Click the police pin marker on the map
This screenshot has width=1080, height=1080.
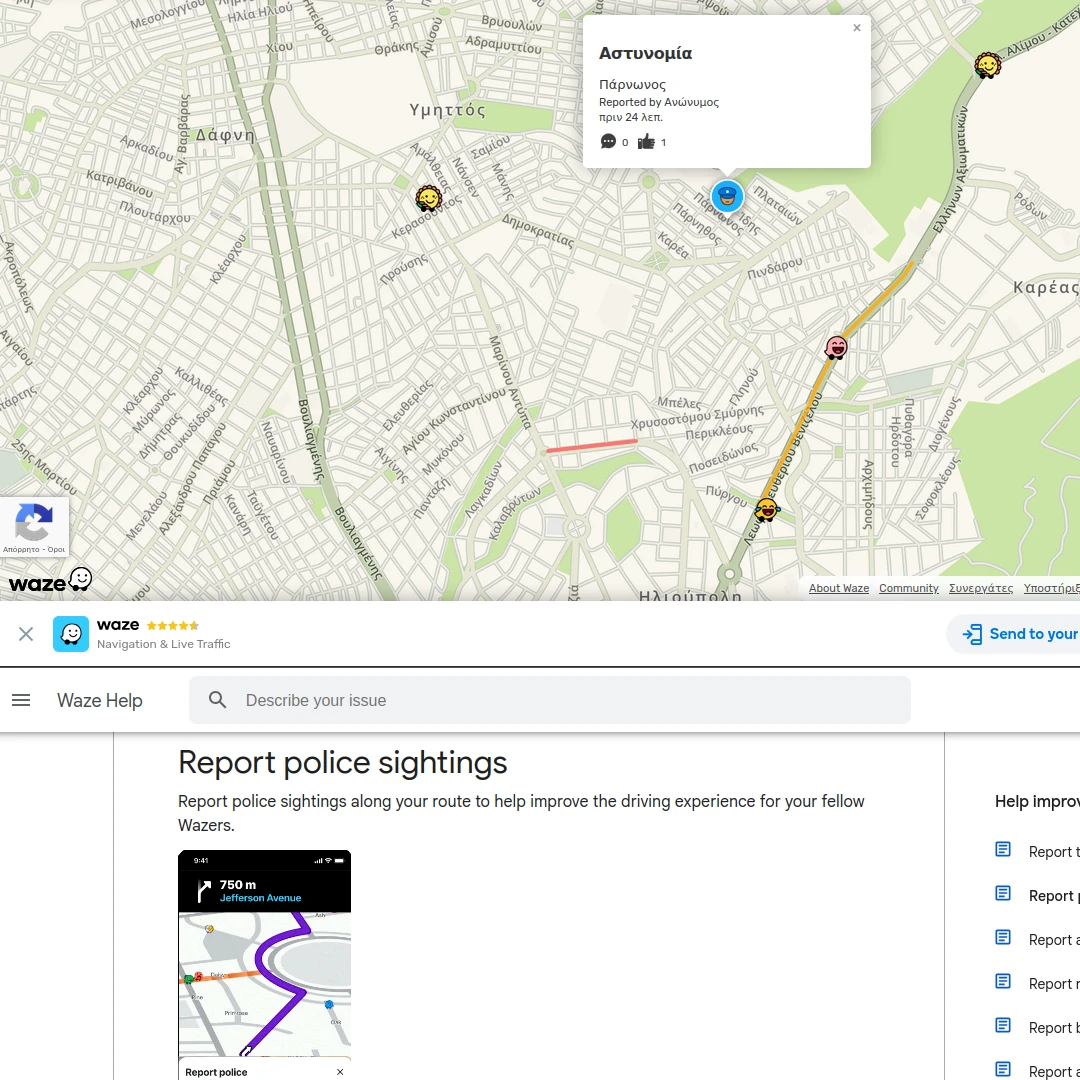[727, 197]
